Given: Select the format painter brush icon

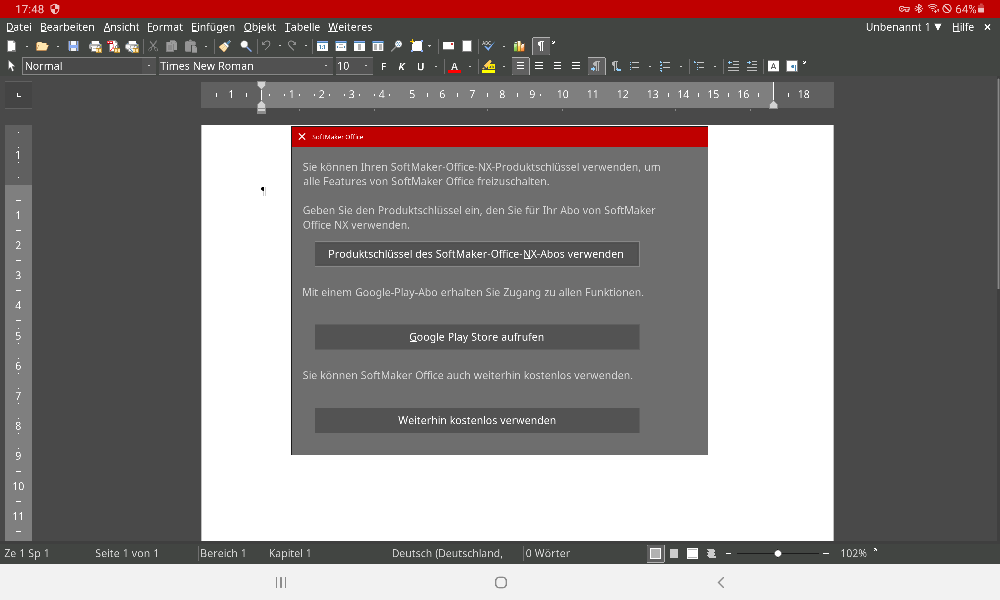Looking at the screenshot, I should tap(224, 46).
